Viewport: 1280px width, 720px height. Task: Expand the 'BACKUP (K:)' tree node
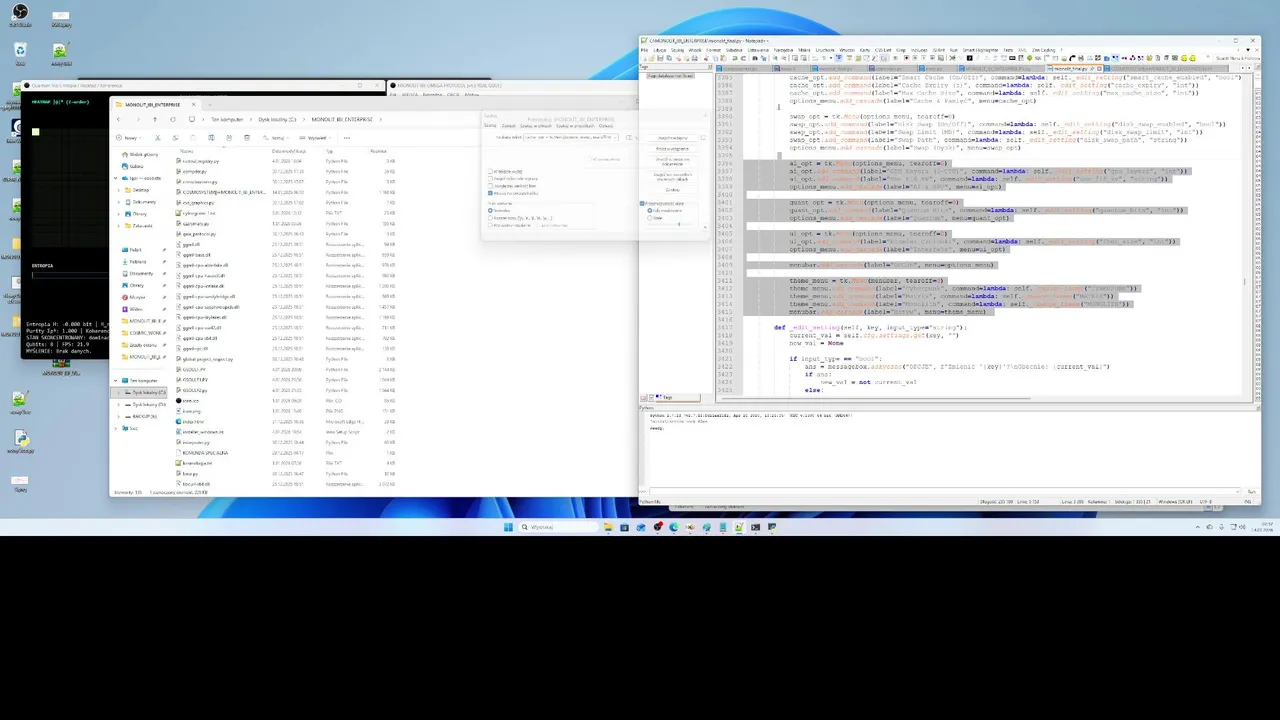coord(118,416)
